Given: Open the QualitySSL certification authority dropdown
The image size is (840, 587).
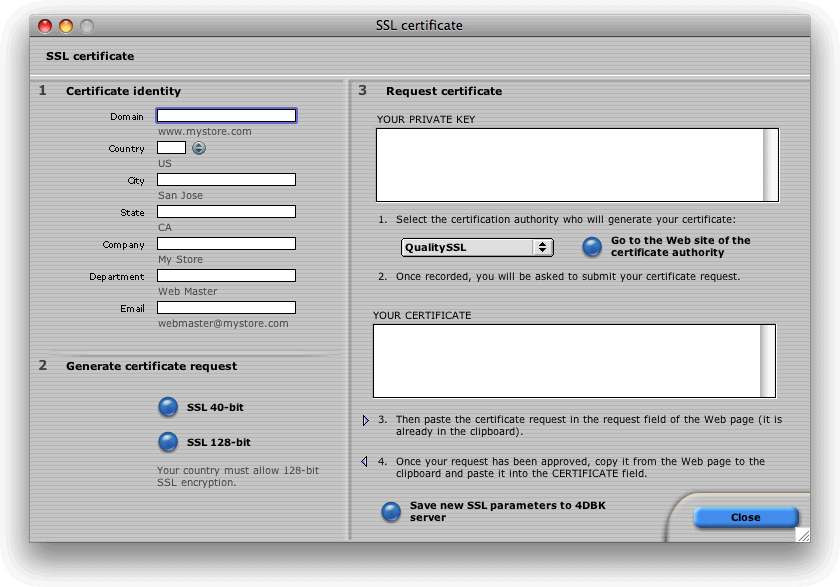Looking at the screenshot, I should point(477,247).
